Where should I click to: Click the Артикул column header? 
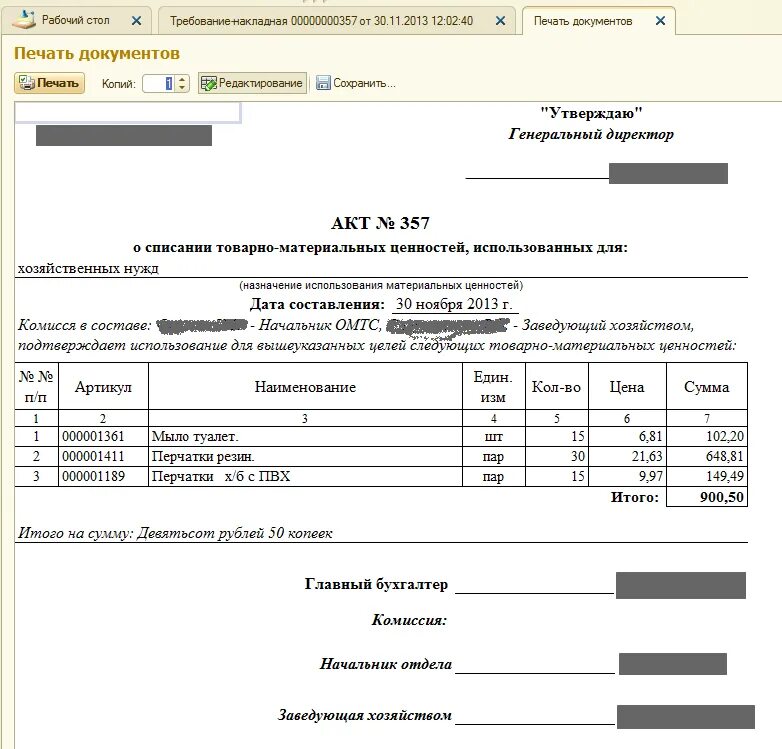(x=103, y=386)
